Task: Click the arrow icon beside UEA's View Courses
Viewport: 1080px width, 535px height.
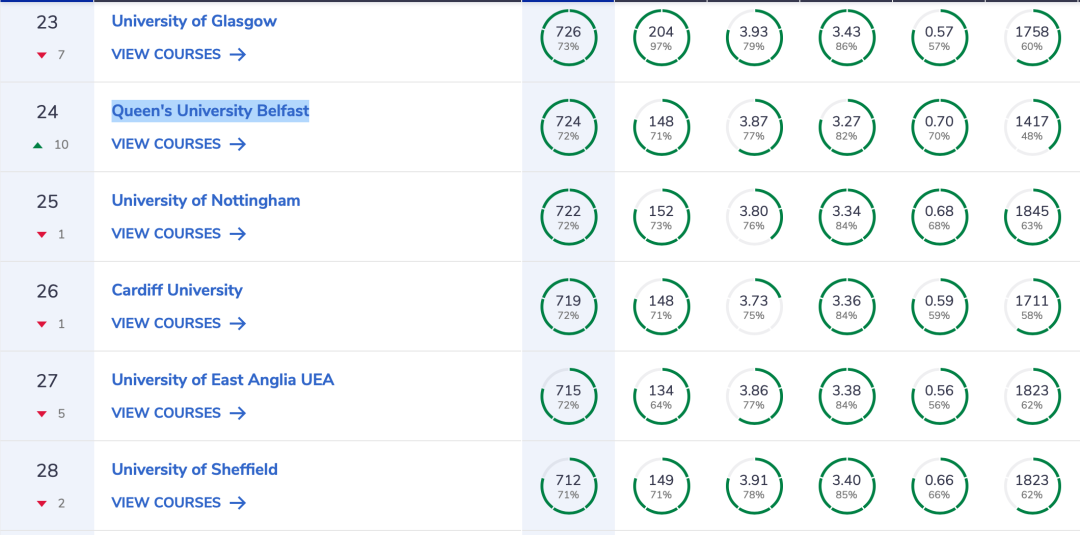Action: click(238, 413)
